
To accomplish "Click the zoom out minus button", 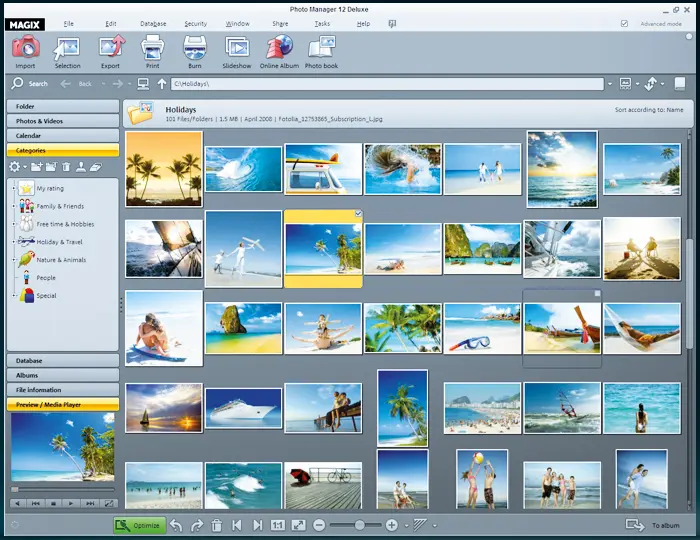I will click(x=319, y=525).
